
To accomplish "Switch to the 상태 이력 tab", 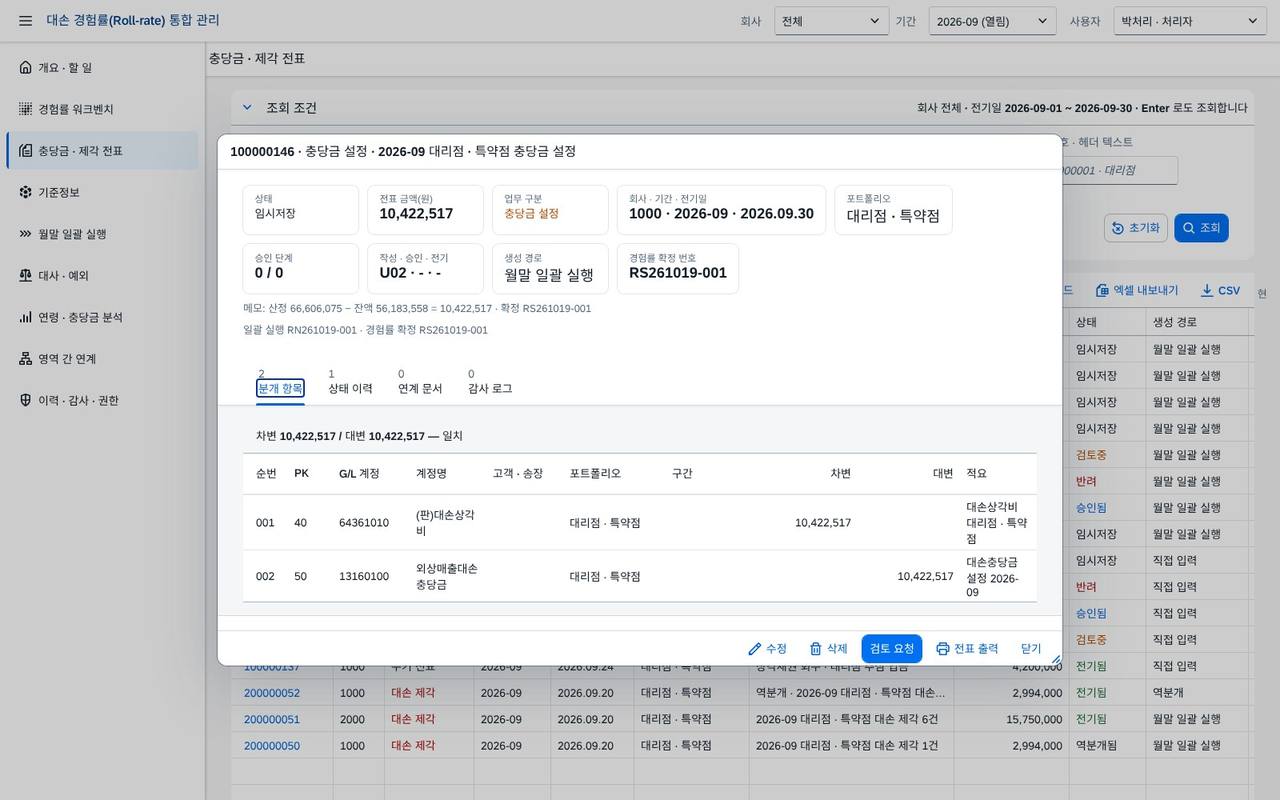I will click(x=350, y=388).
